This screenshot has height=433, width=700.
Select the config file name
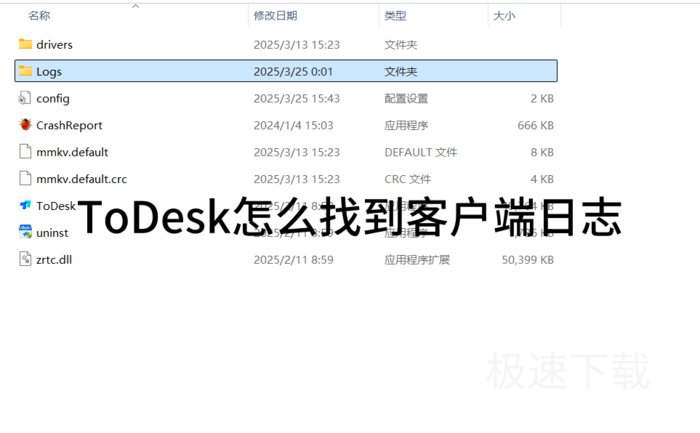(x=53, y=99)
